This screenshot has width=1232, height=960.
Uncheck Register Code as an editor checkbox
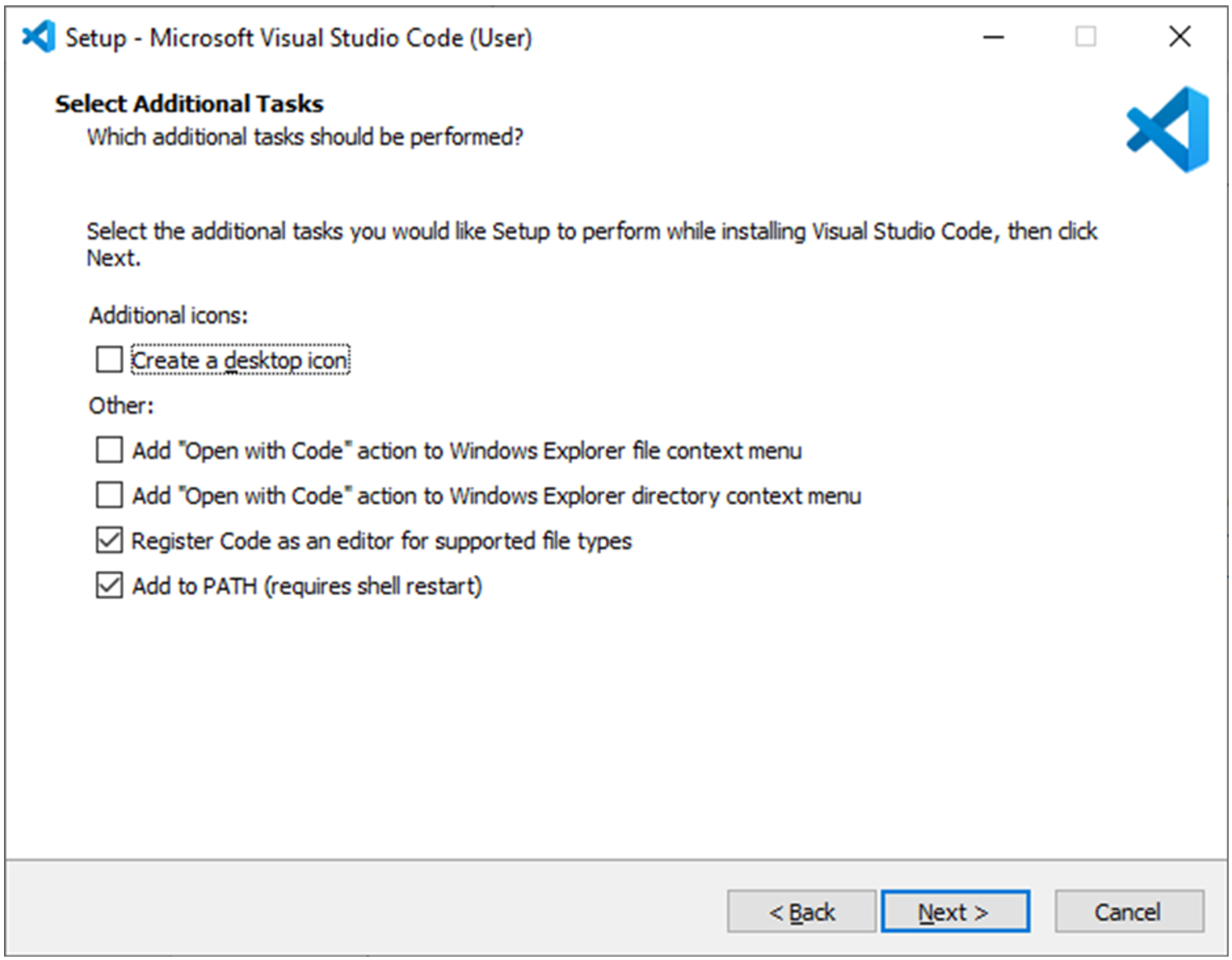tap(109, 541)
